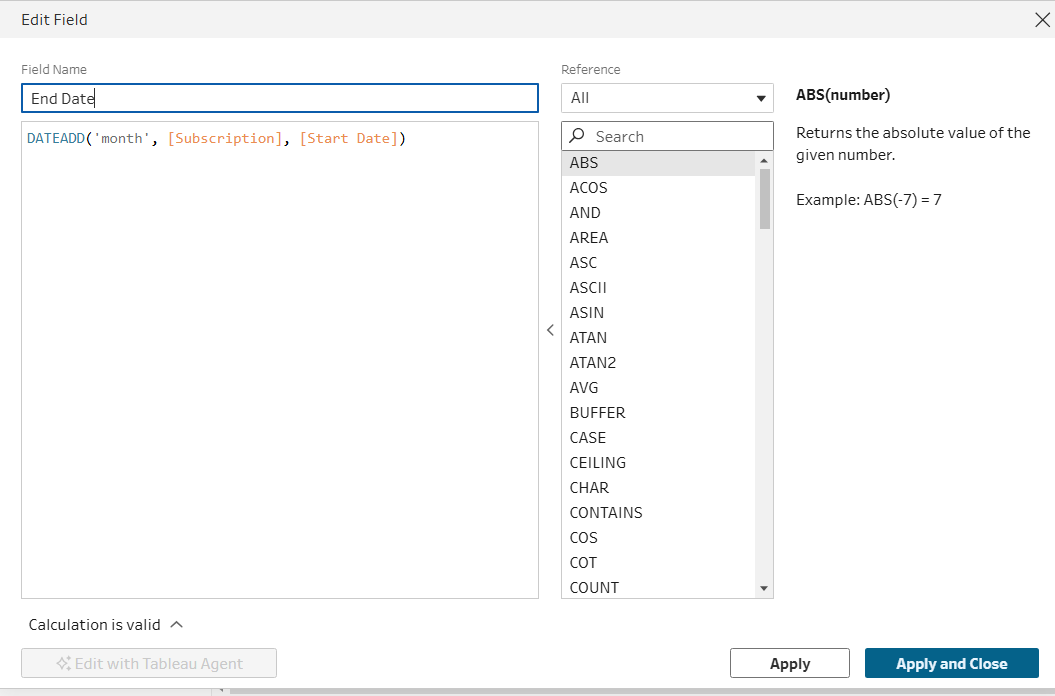Select COT in the function list
The image size is (1055, 696).
658,562
